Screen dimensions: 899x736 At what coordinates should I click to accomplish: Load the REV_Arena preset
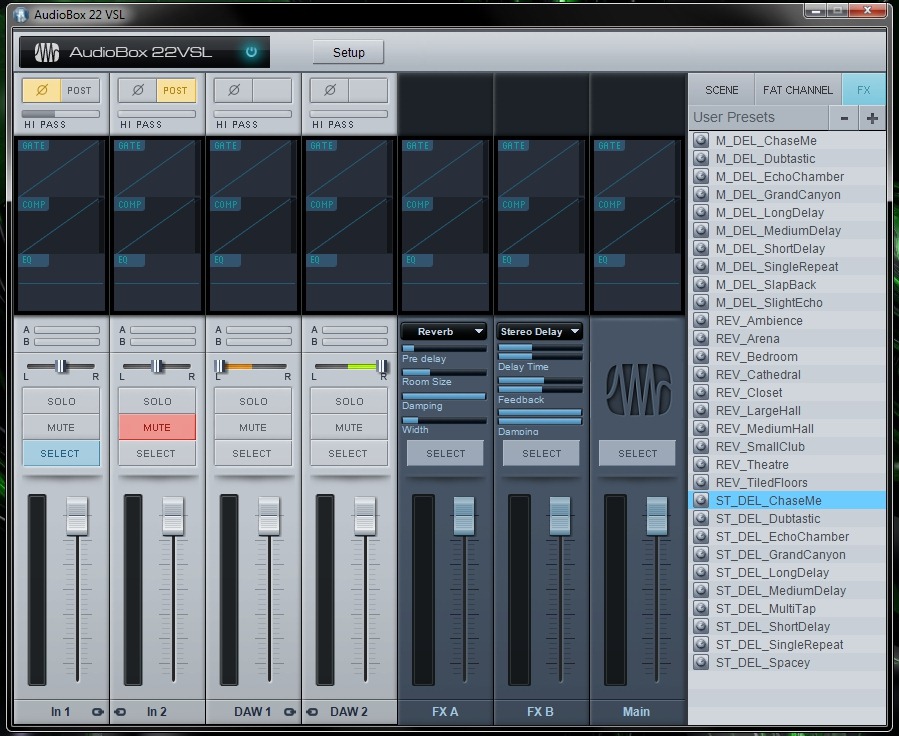(x=787, y=338)
